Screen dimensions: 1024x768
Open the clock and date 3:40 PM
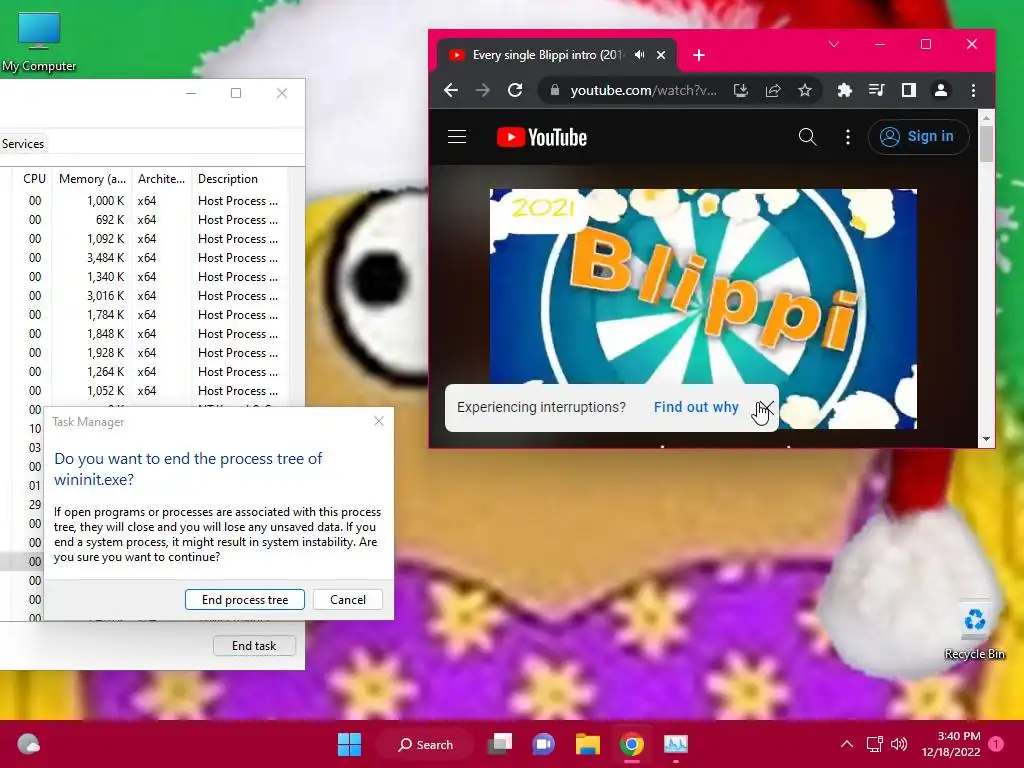coord(951,744)
